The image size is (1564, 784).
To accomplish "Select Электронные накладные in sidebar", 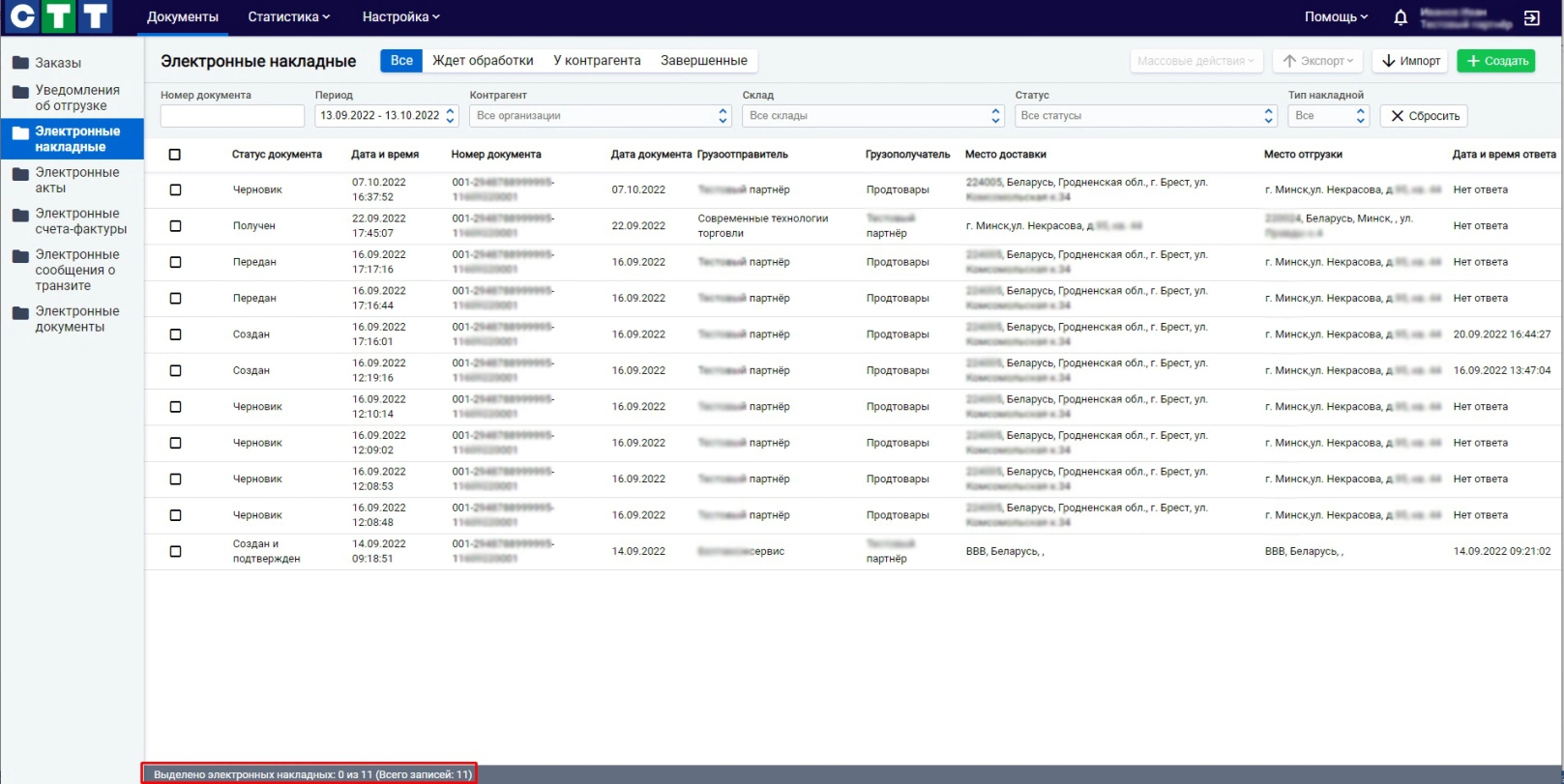I will coord(73,139).
